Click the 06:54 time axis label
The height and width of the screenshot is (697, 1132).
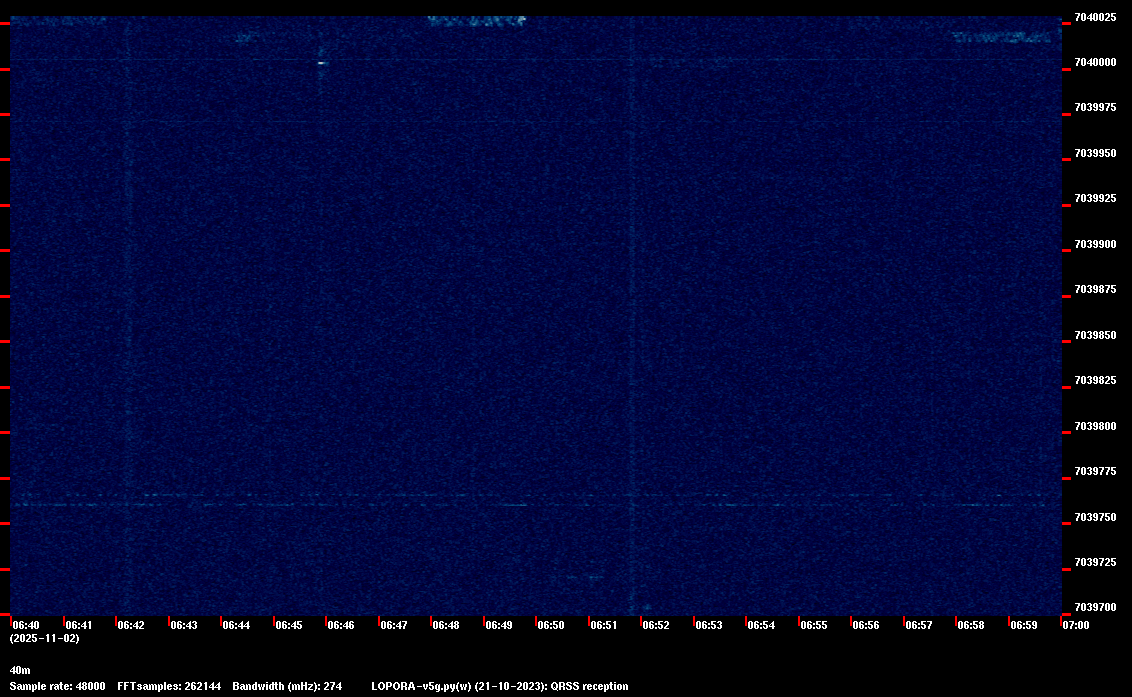[761, 625]
